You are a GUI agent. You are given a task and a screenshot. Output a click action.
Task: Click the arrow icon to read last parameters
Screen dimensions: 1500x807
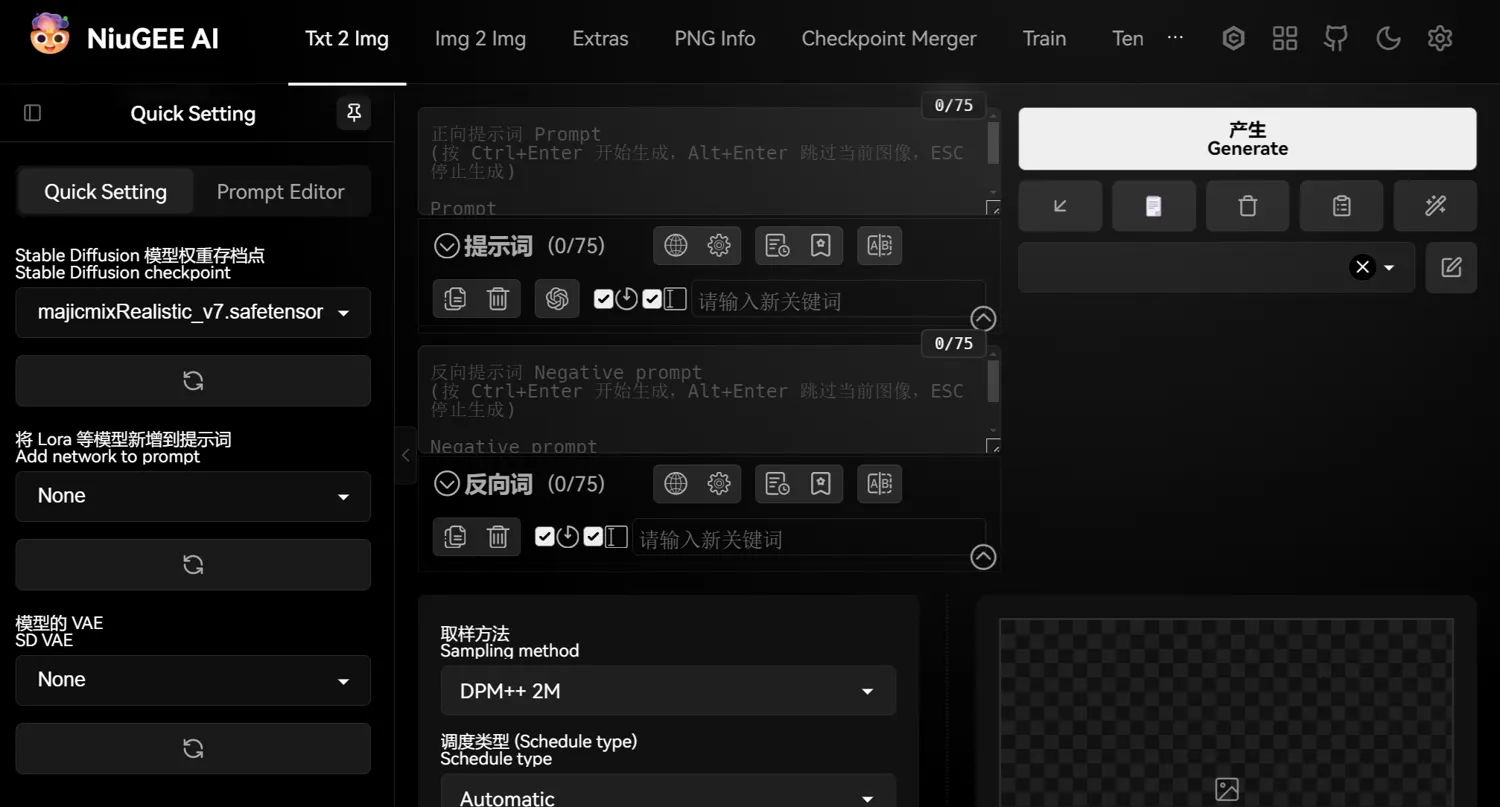pyautogui.click(x=1060, y=206)
